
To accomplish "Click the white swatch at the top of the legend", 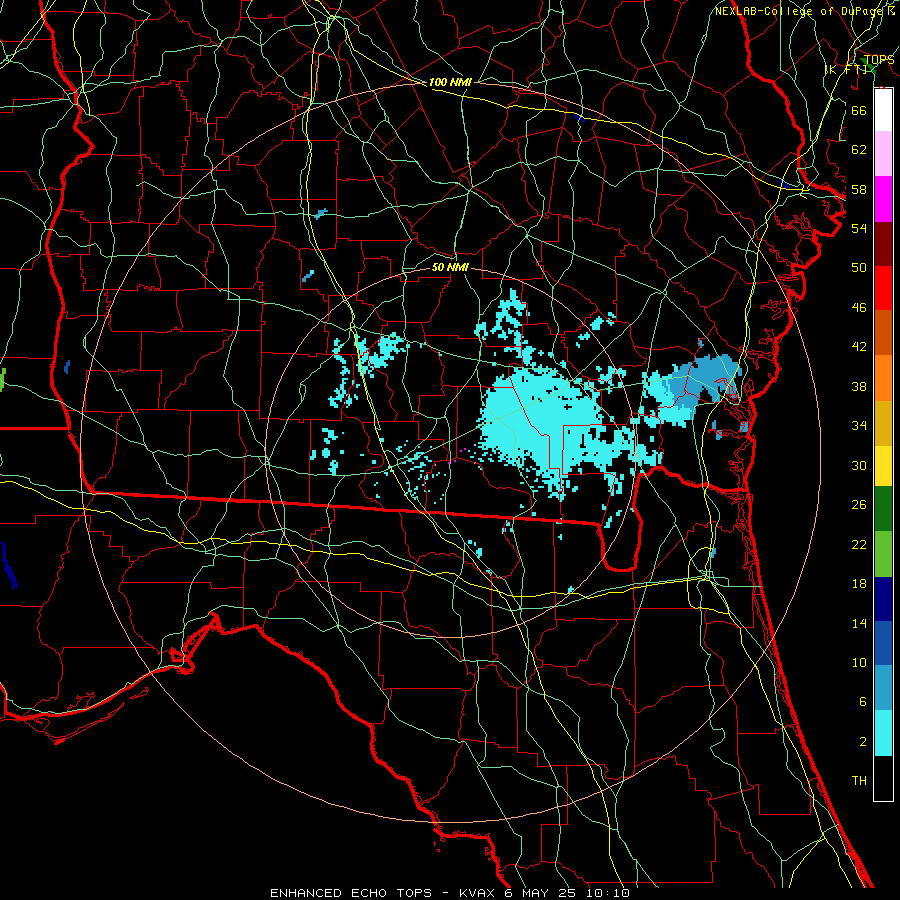I will (x=883, y=110).
